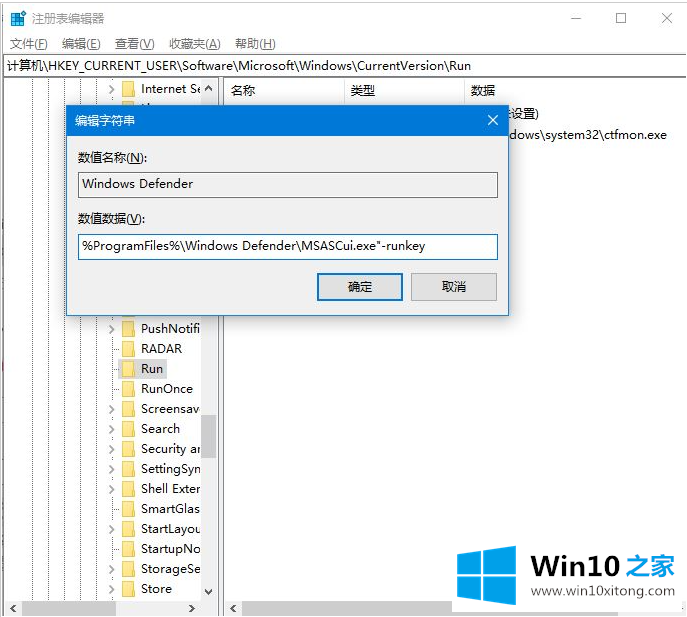Expand the StartLayou... tree node
This screenshot has width=687, height=617.
tap(111, 529)
